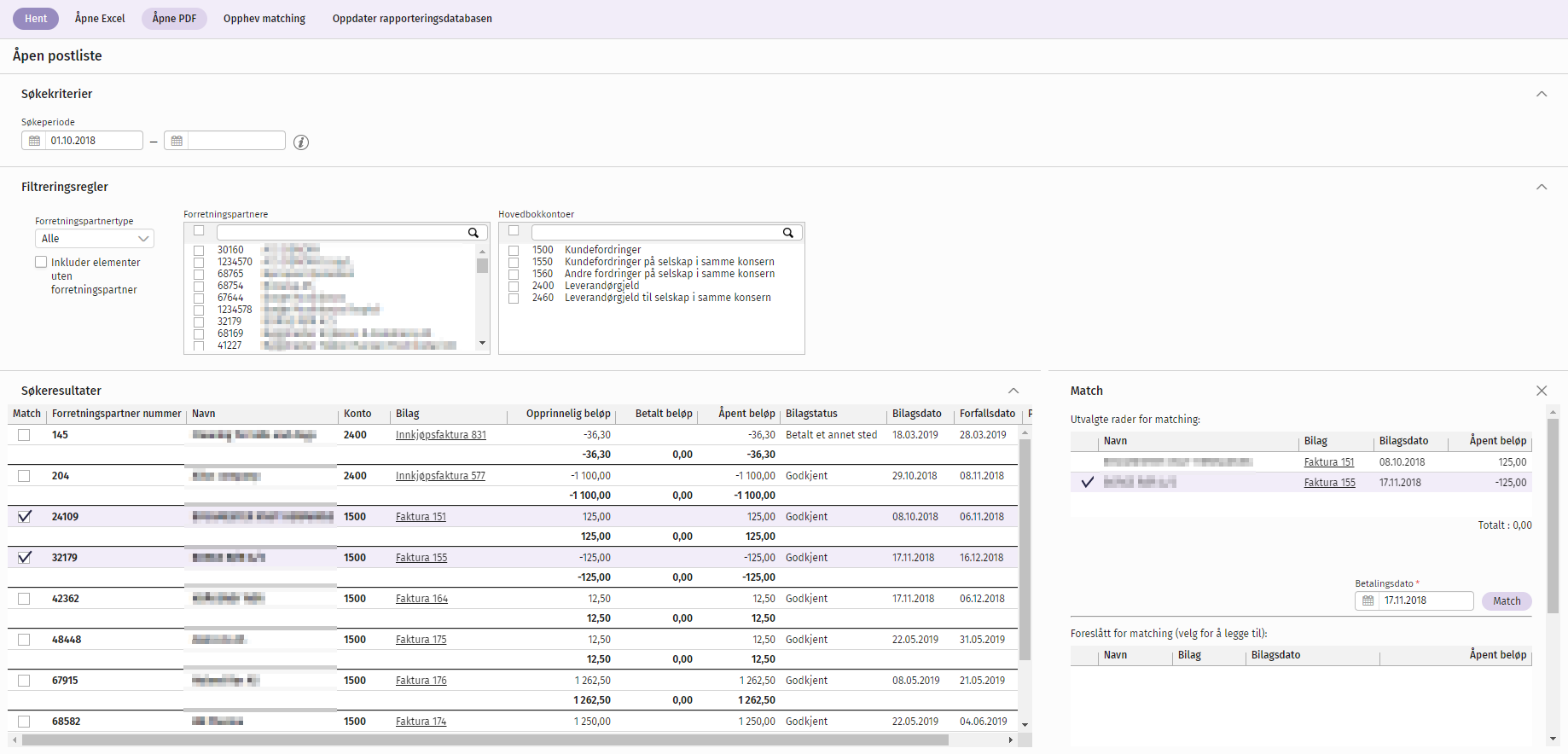This screenshot has height=754, width=1568.
Task: Open calendar for Betalingsdato field
Action: click(1368, 601)
